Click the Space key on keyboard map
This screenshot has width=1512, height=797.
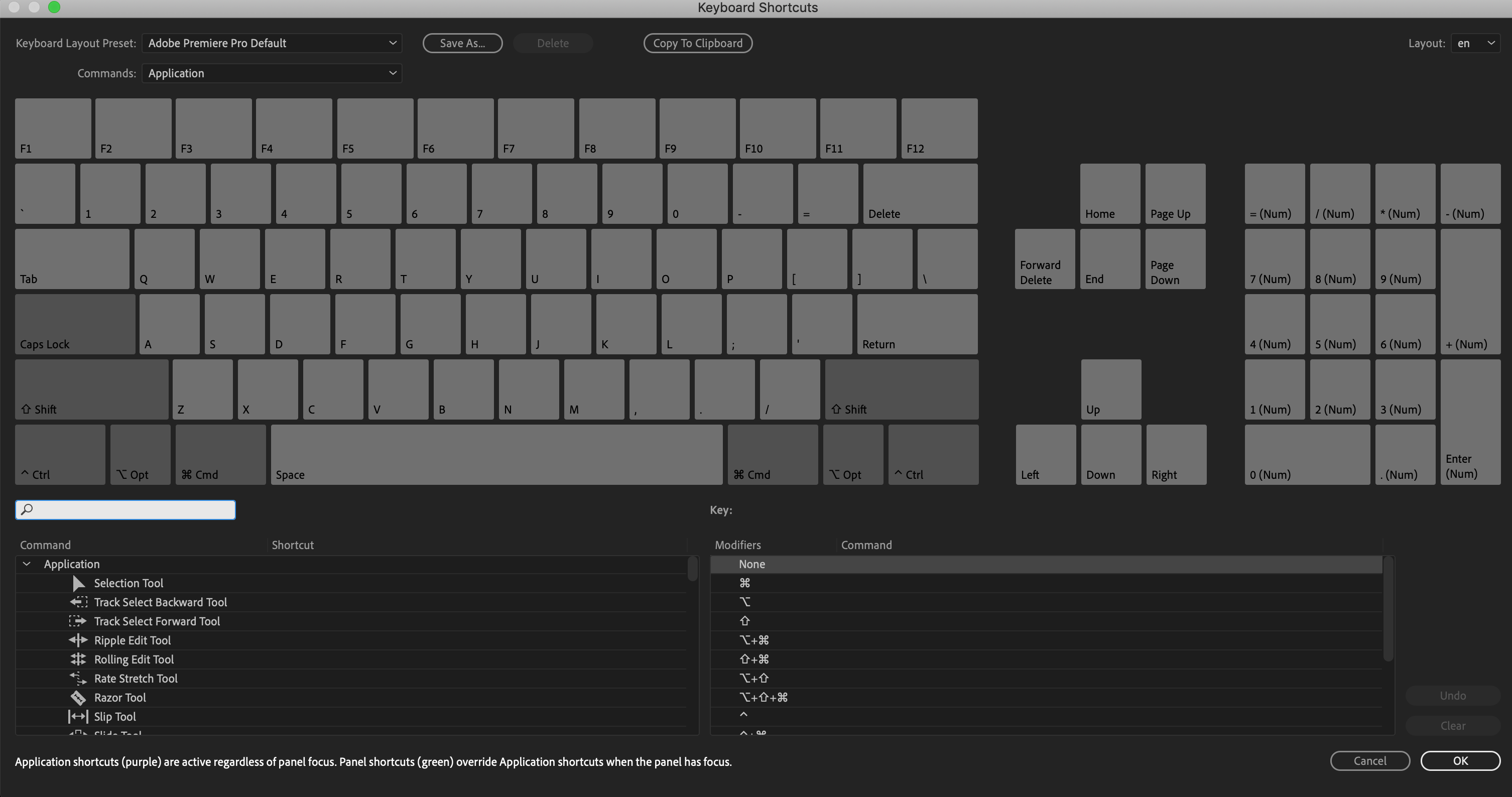496,454
